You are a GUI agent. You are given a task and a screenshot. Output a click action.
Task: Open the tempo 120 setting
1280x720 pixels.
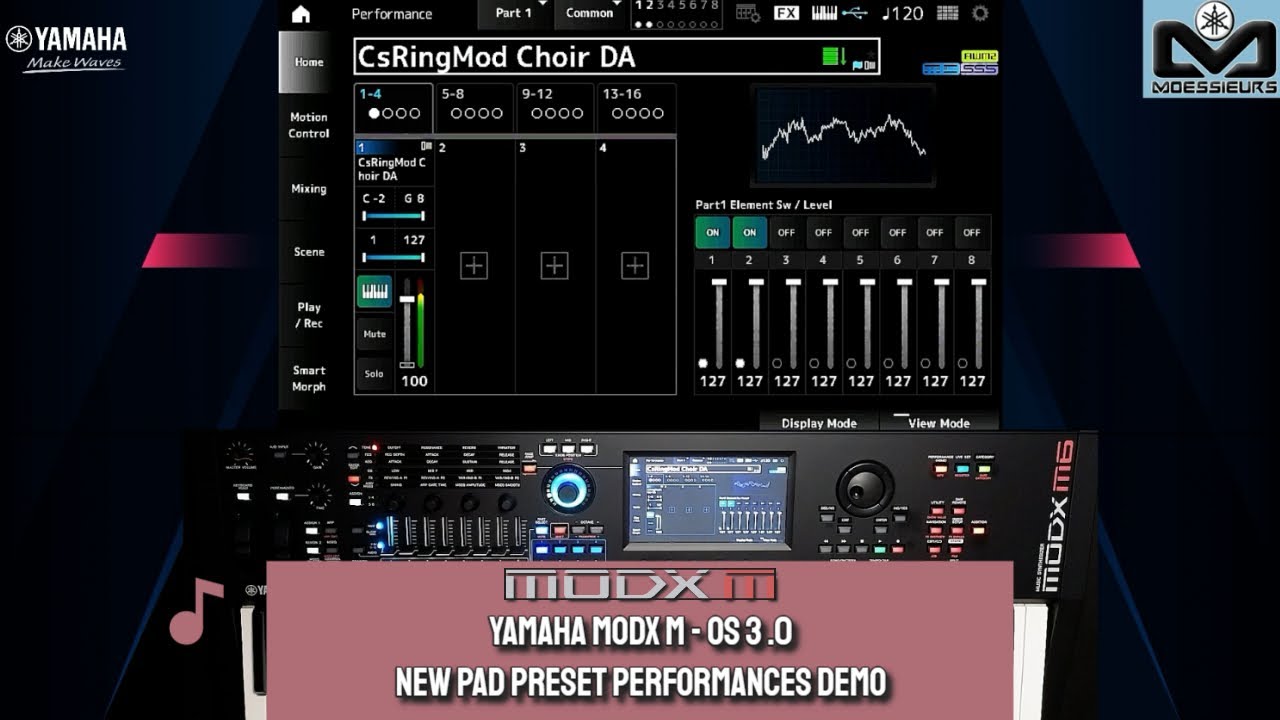pos(903,13)
